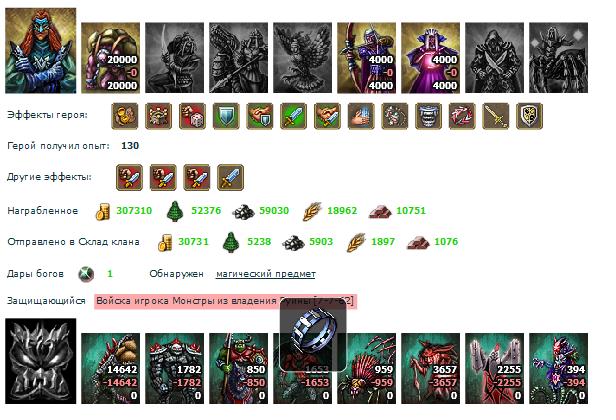Click the green sword hero effect icon

tap(294, 116)
